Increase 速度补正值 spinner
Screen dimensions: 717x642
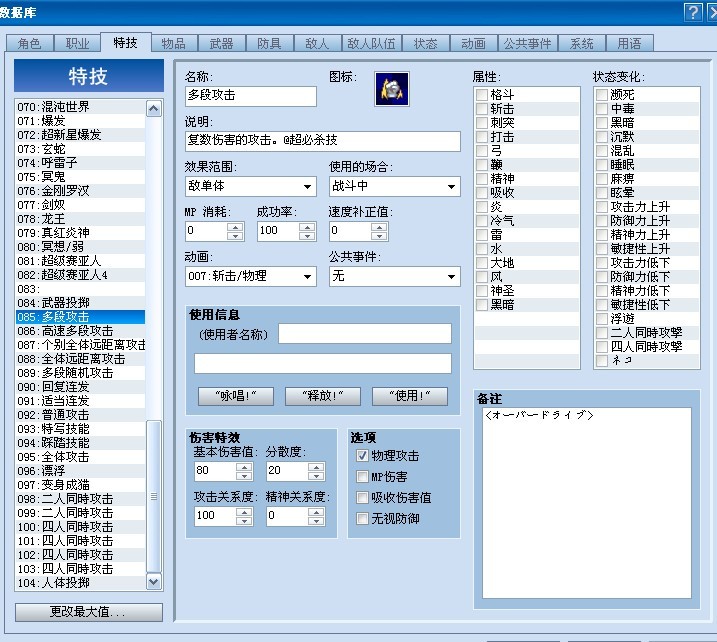coord(379,227)
